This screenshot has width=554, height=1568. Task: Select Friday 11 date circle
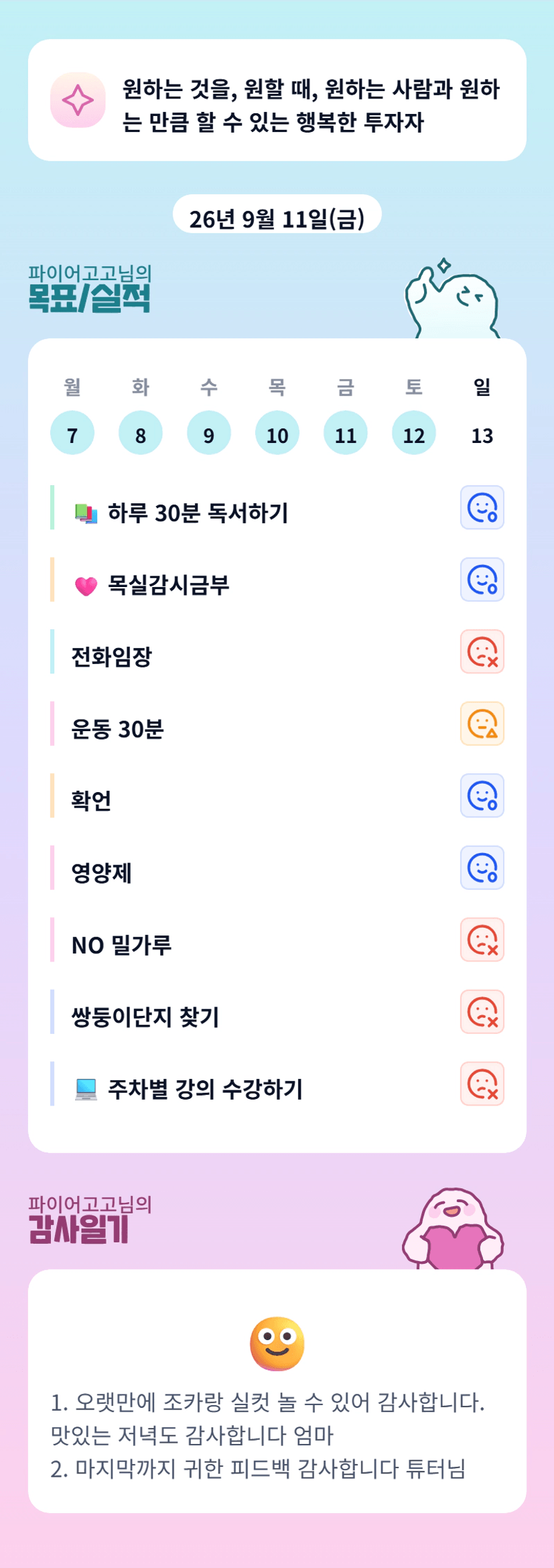[x=346, y=433]
